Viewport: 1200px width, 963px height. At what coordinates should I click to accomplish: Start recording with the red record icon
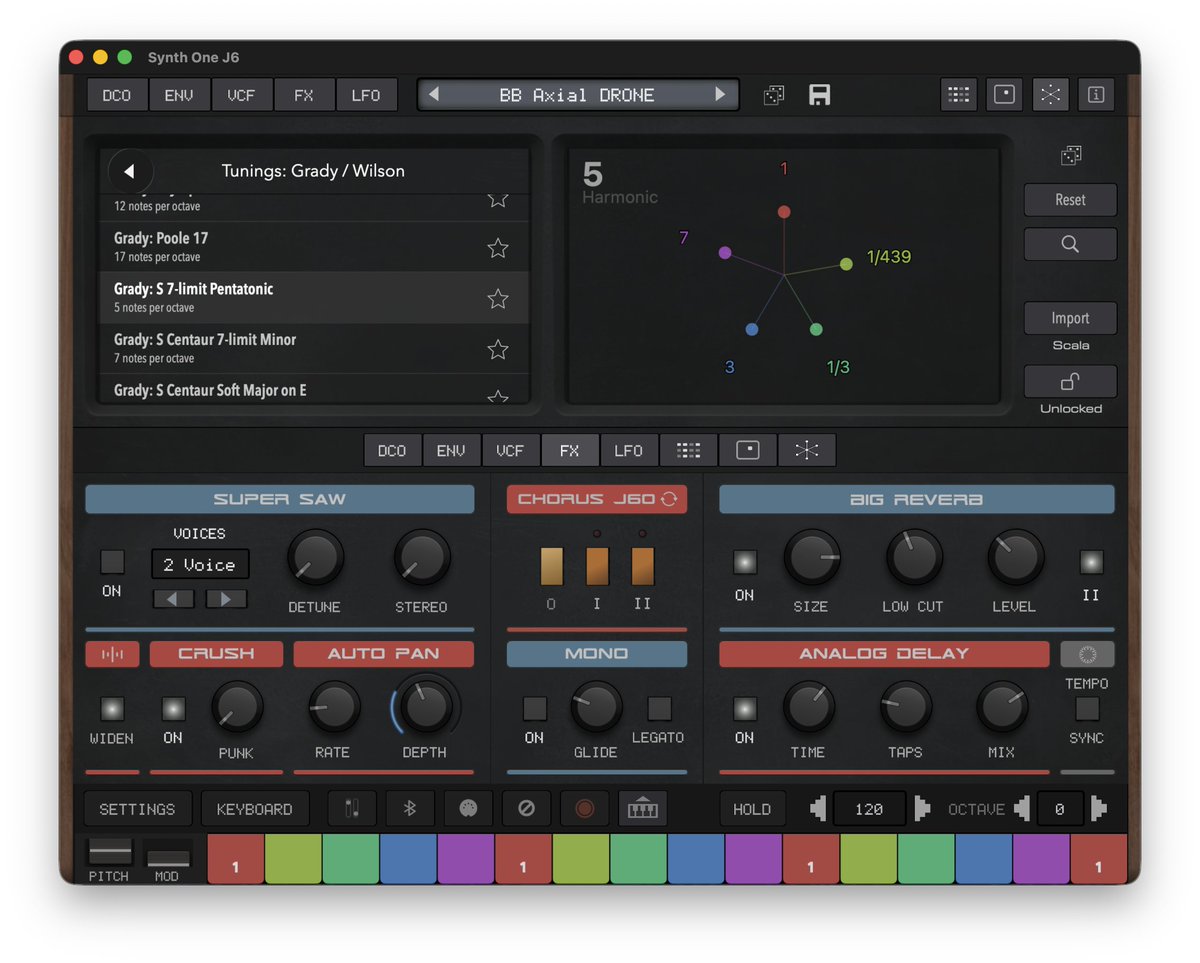point(584,809)
